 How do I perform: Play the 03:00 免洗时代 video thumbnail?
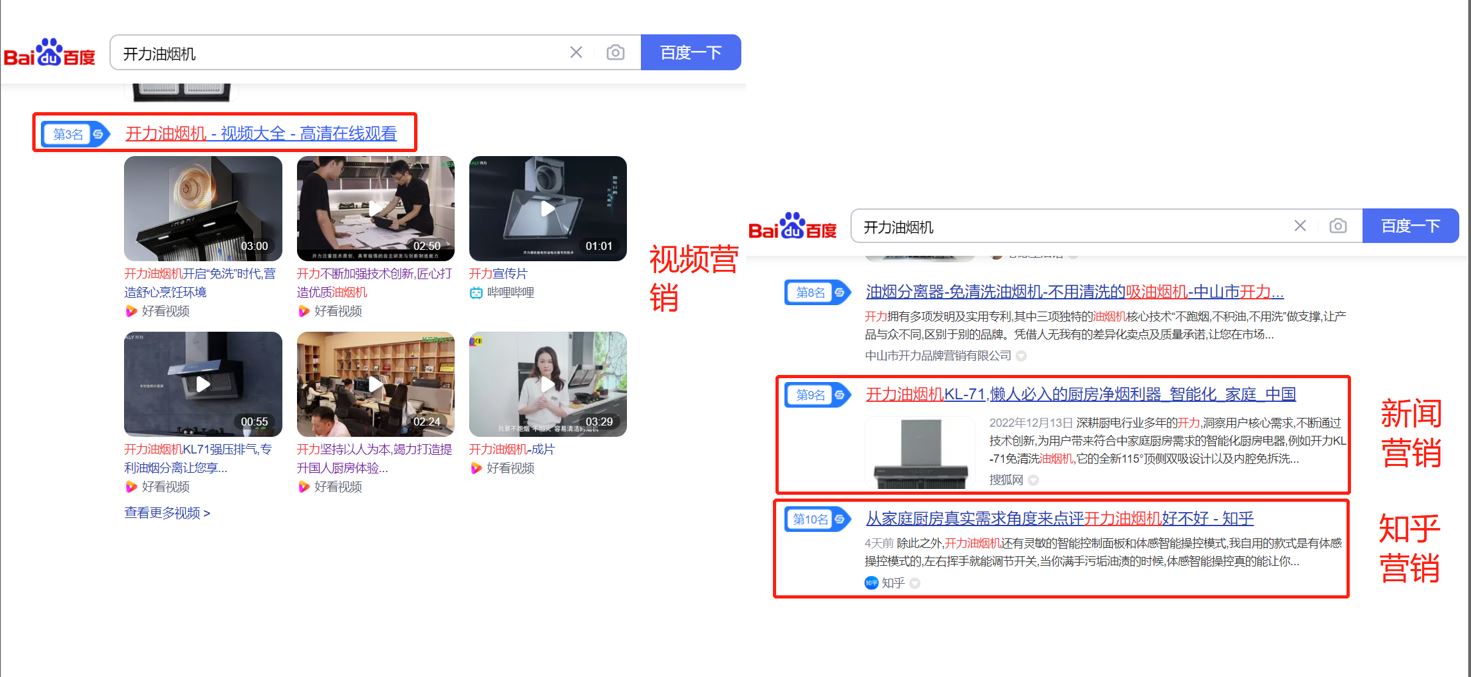coord(203,208)
